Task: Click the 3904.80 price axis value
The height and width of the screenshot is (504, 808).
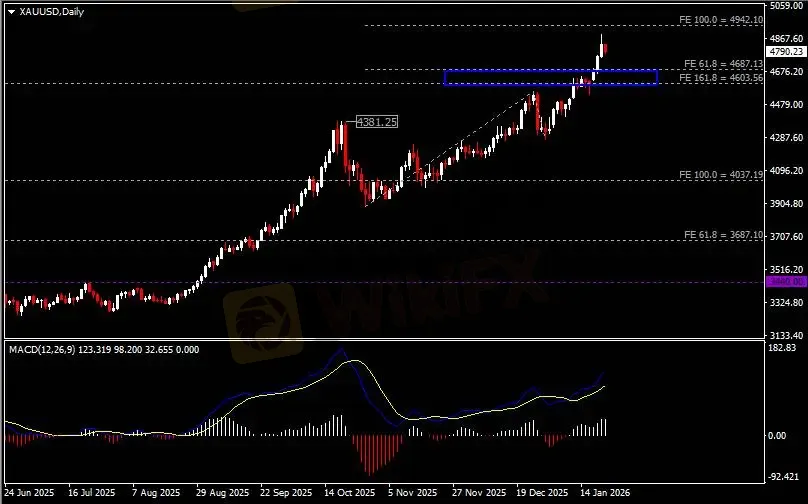Action: tap(786, 204)
